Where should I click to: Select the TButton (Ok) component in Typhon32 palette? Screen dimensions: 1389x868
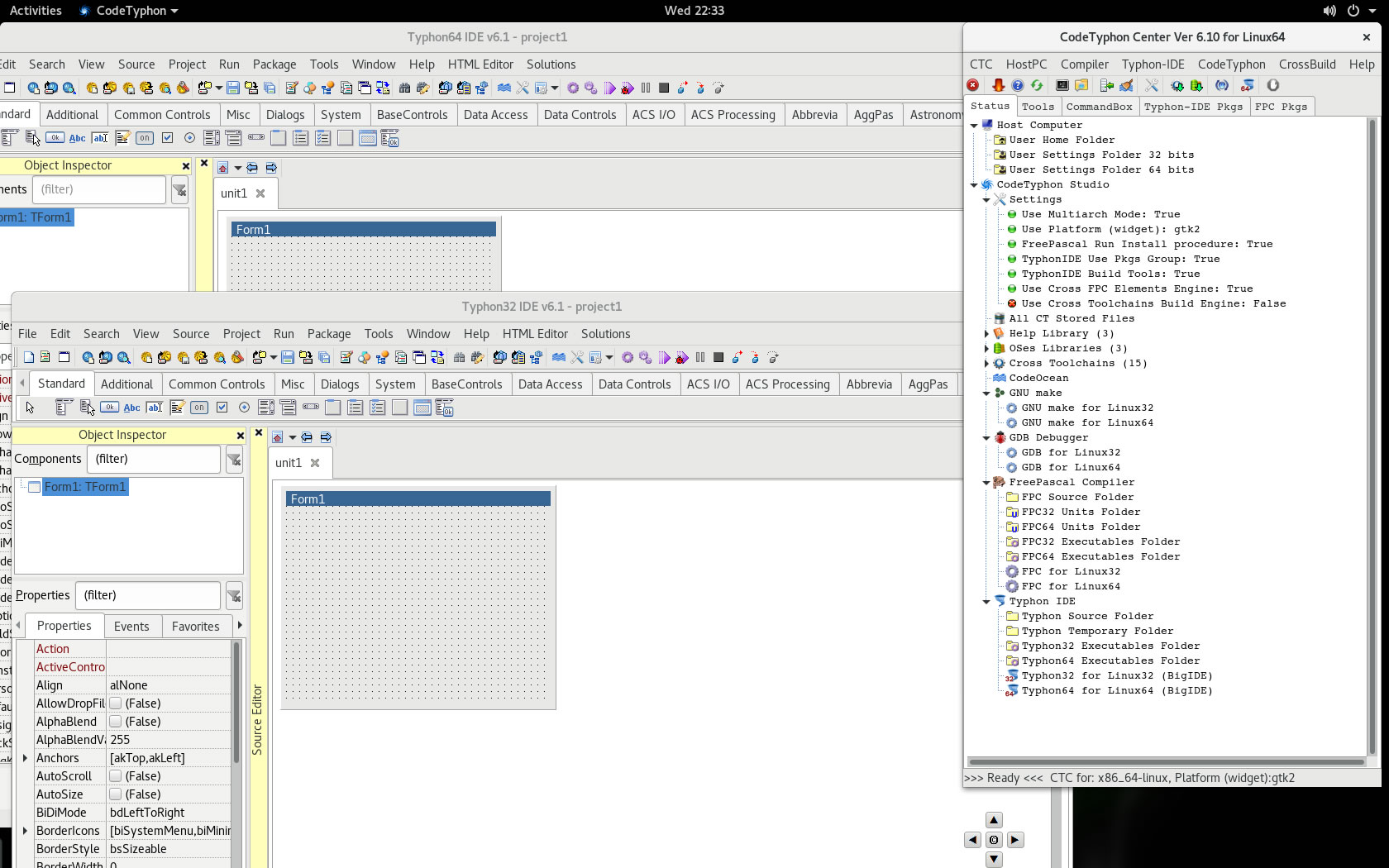[x=109, y=408]
